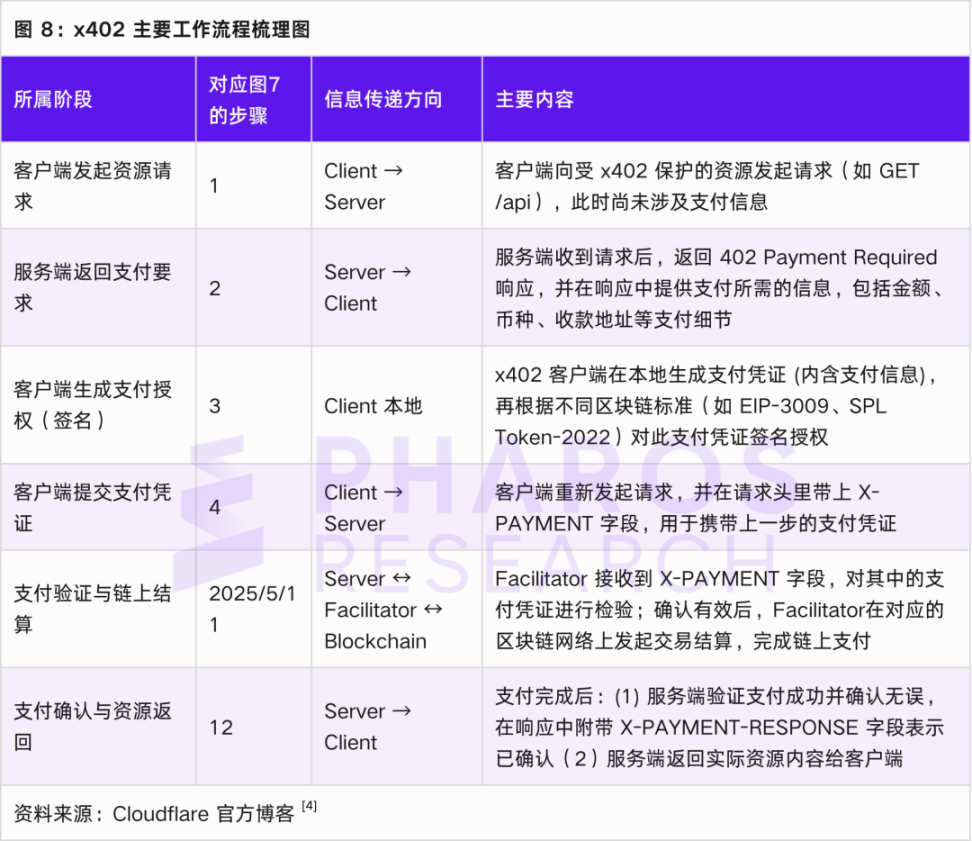Click the step number 12 cell
Screen dimensions: 972x841
coord(221,727)
